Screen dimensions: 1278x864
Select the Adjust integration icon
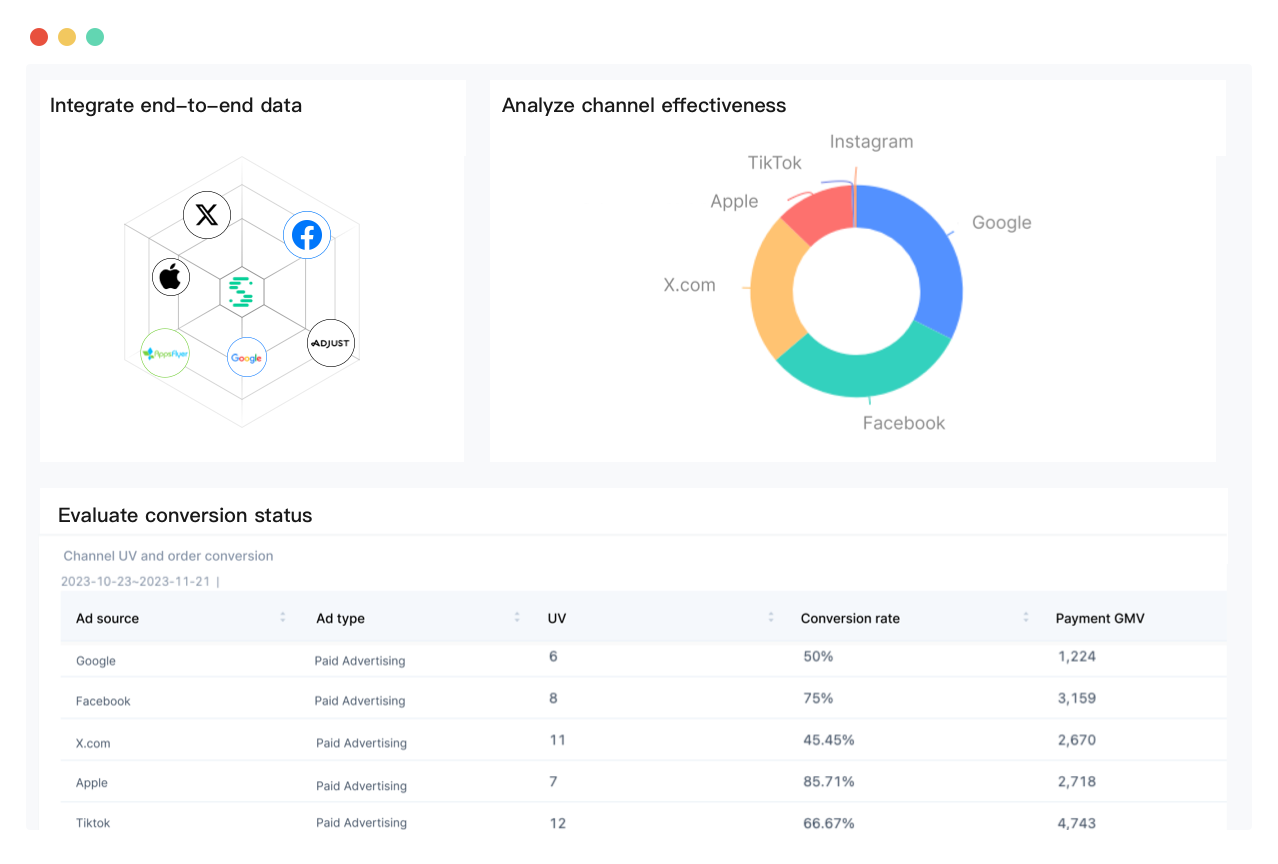(330, 343)
